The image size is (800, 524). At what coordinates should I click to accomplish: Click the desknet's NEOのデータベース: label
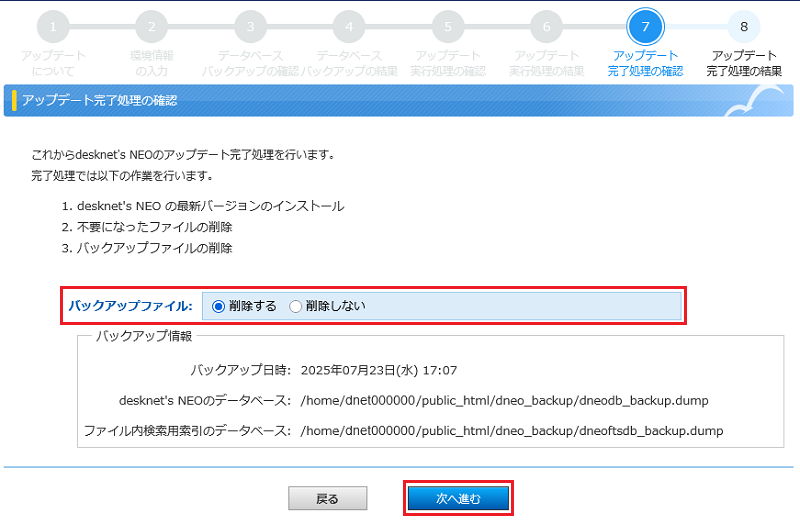[x=205, y=401]
